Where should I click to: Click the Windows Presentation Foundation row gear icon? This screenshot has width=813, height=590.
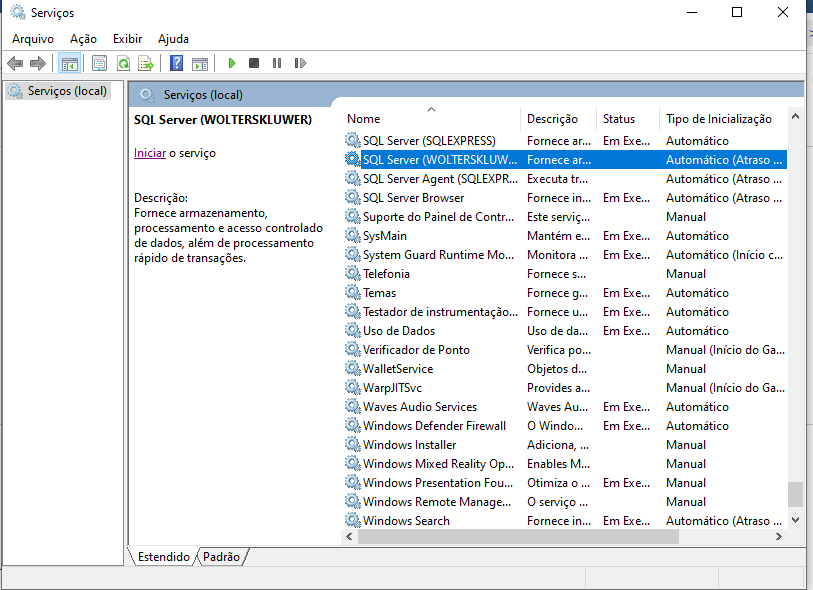point(353,482)
